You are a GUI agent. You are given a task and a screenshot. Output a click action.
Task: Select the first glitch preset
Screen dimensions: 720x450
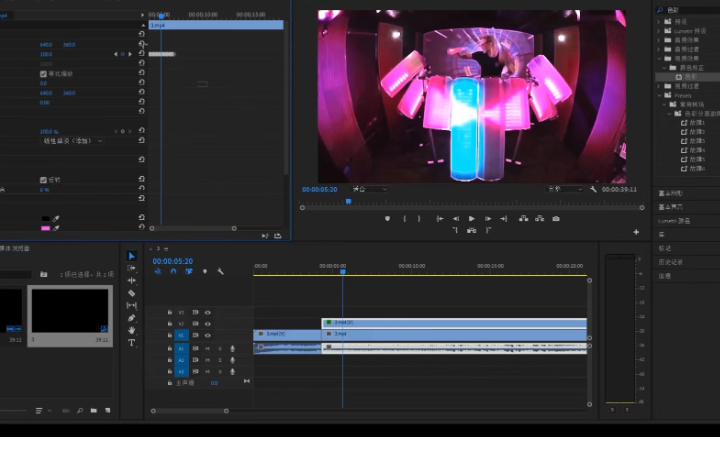[692, 123]
